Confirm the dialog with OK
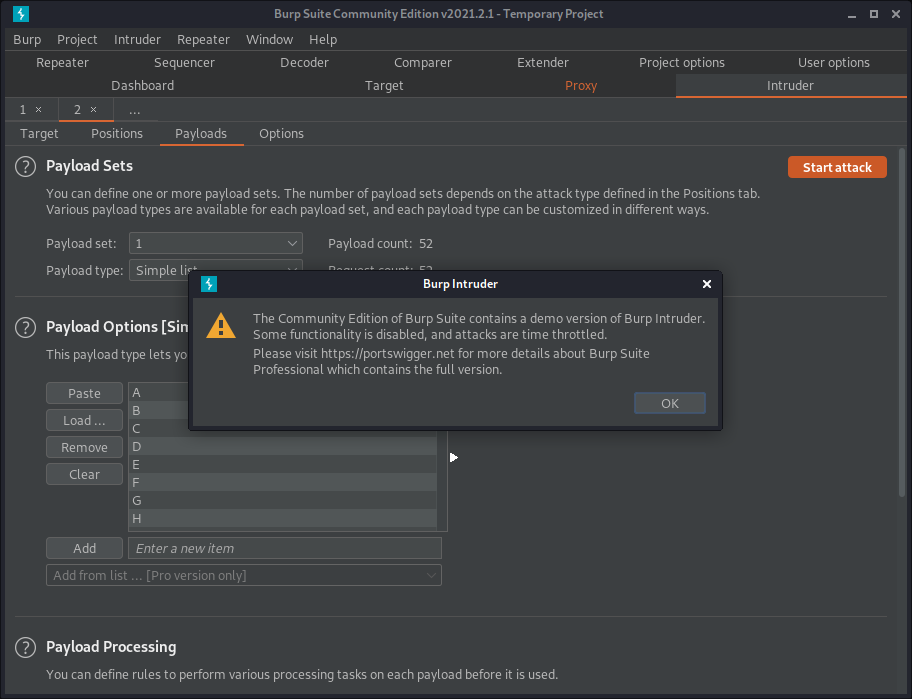912x699 pixels. 669,403
